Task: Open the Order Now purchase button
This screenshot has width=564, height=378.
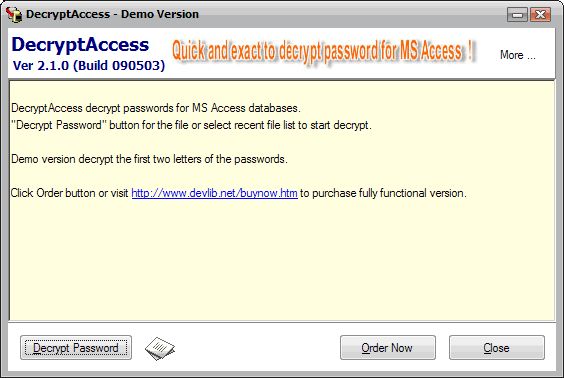Action: point(388,348)
